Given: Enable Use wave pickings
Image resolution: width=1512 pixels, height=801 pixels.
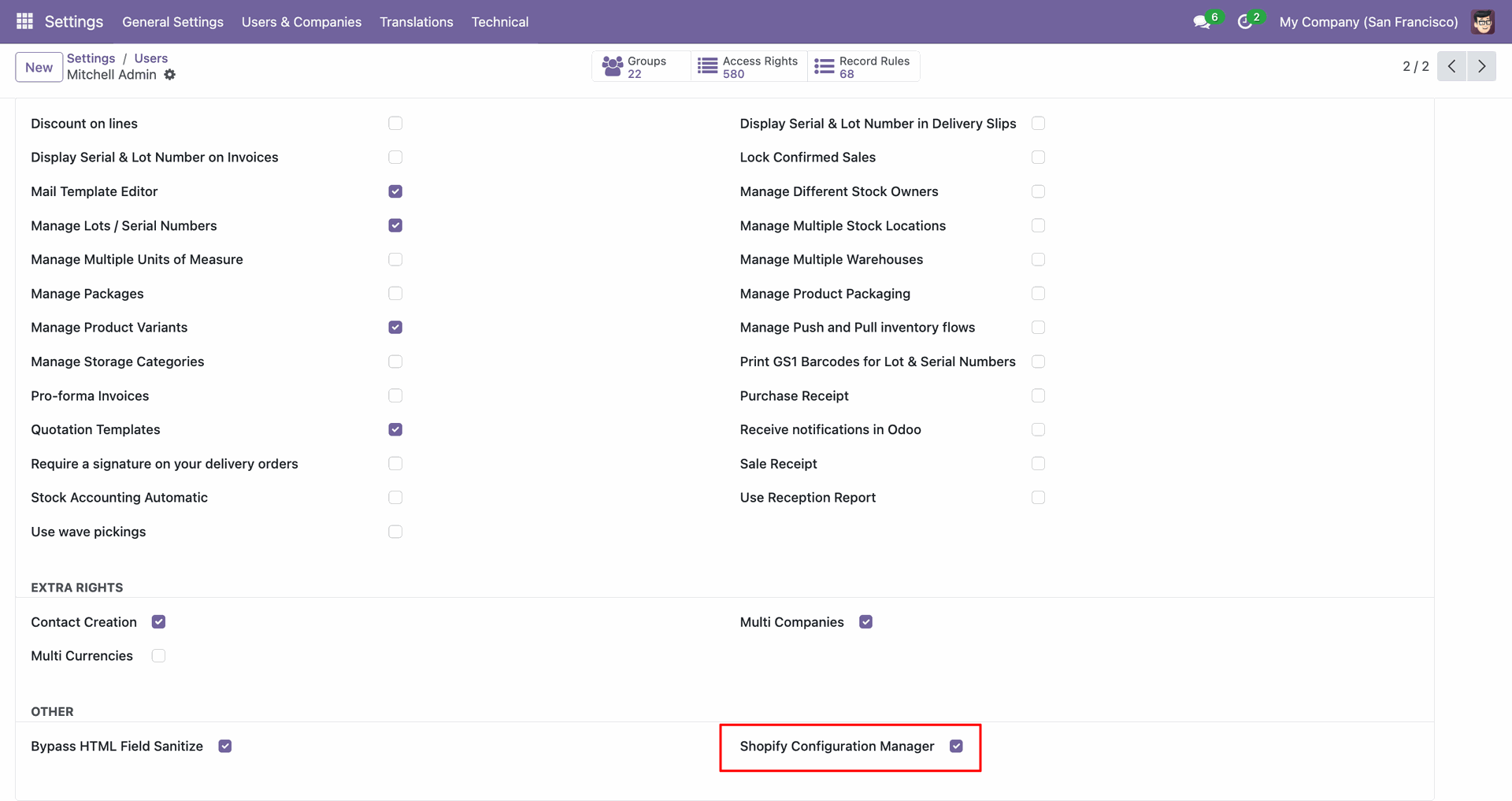Looking at the screenshot, I should click(x=395, y=532).
